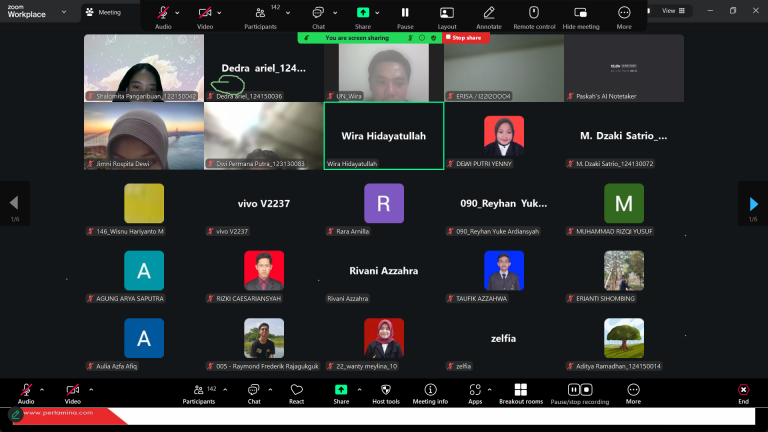Click Paskah's AI Notetaker tile
Screen dimensions: 768x432
(x=624, y=68)
